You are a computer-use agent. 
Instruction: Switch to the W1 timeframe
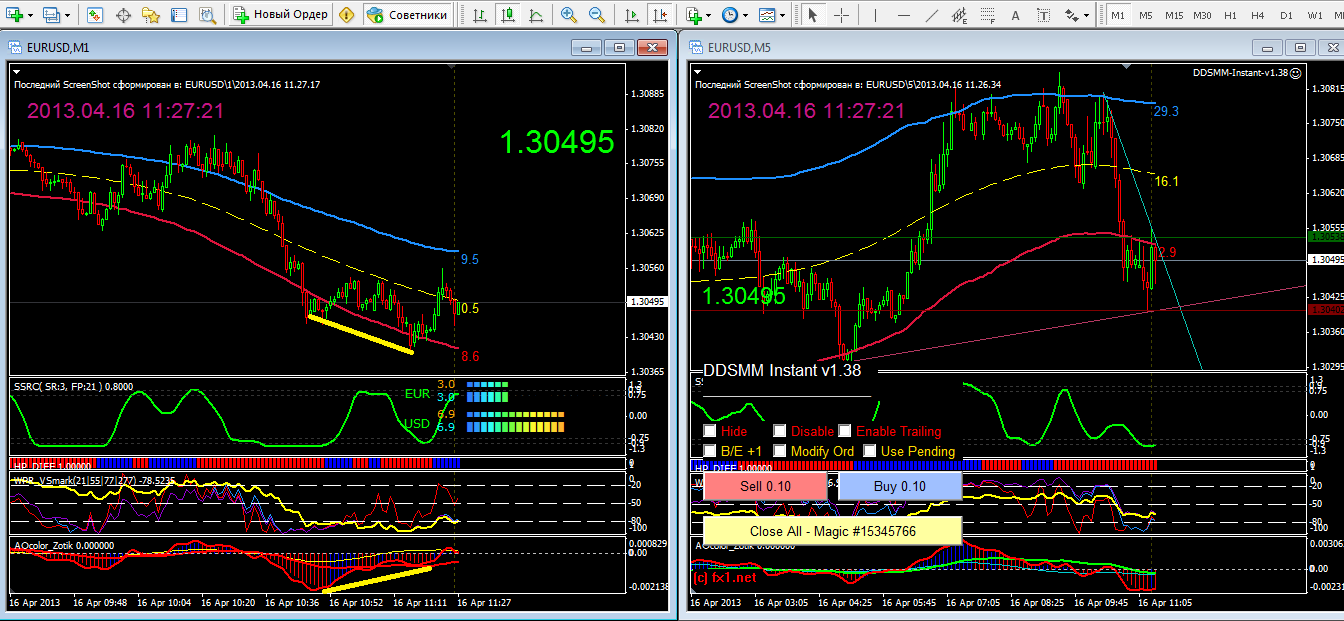click(x=1314, y=15)
